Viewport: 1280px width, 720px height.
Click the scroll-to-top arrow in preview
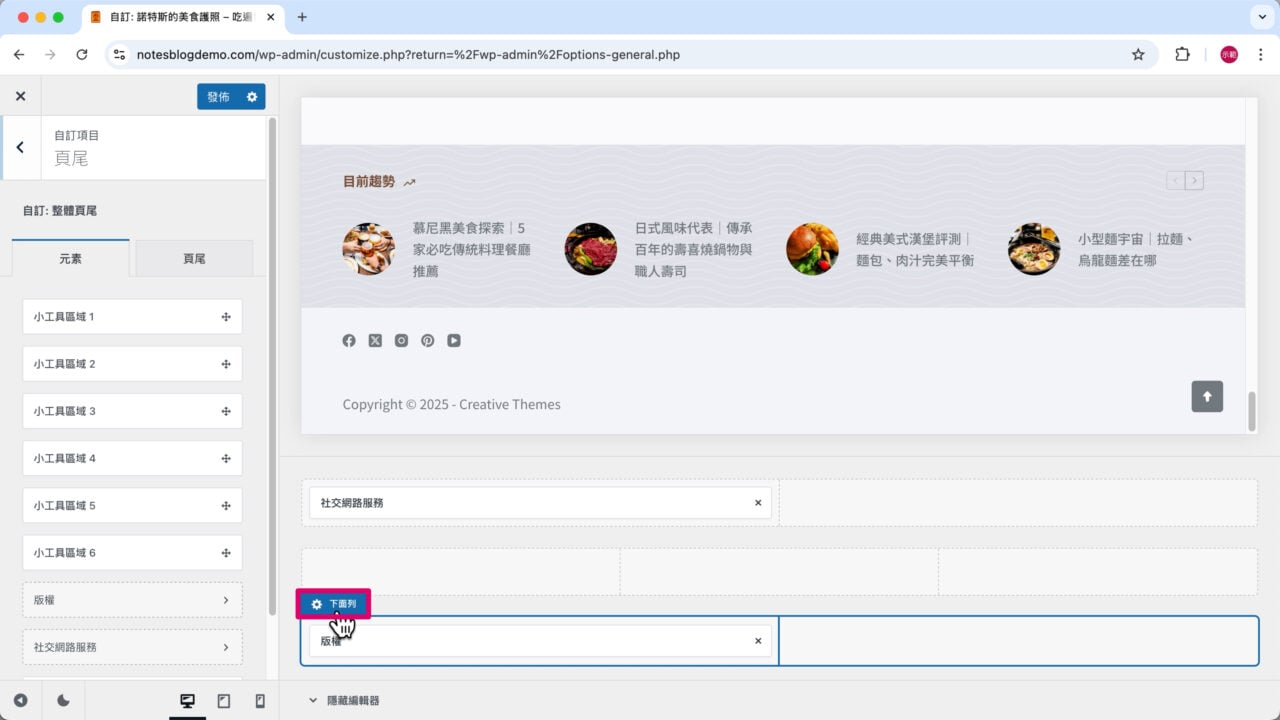(1207, 396)
